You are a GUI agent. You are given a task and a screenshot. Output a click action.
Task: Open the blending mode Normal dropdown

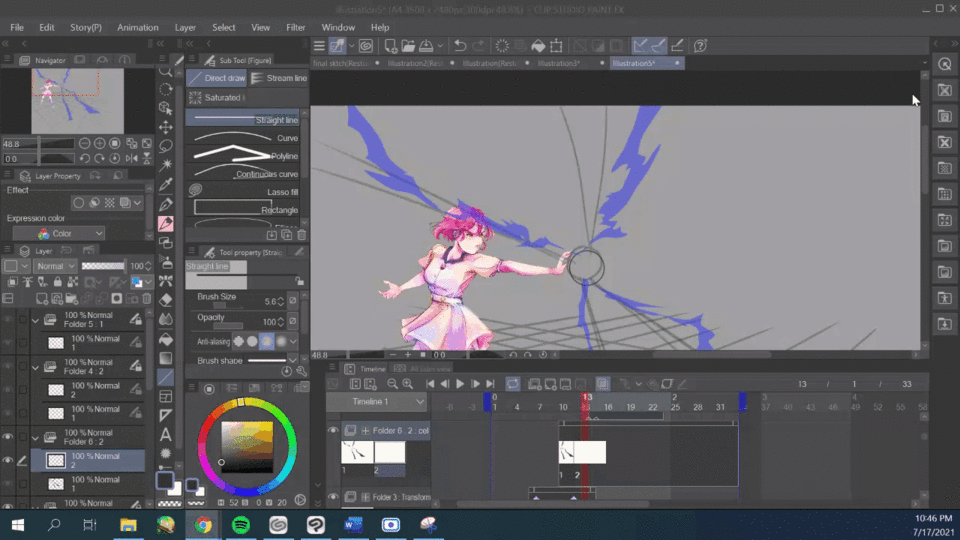(55, 266)
